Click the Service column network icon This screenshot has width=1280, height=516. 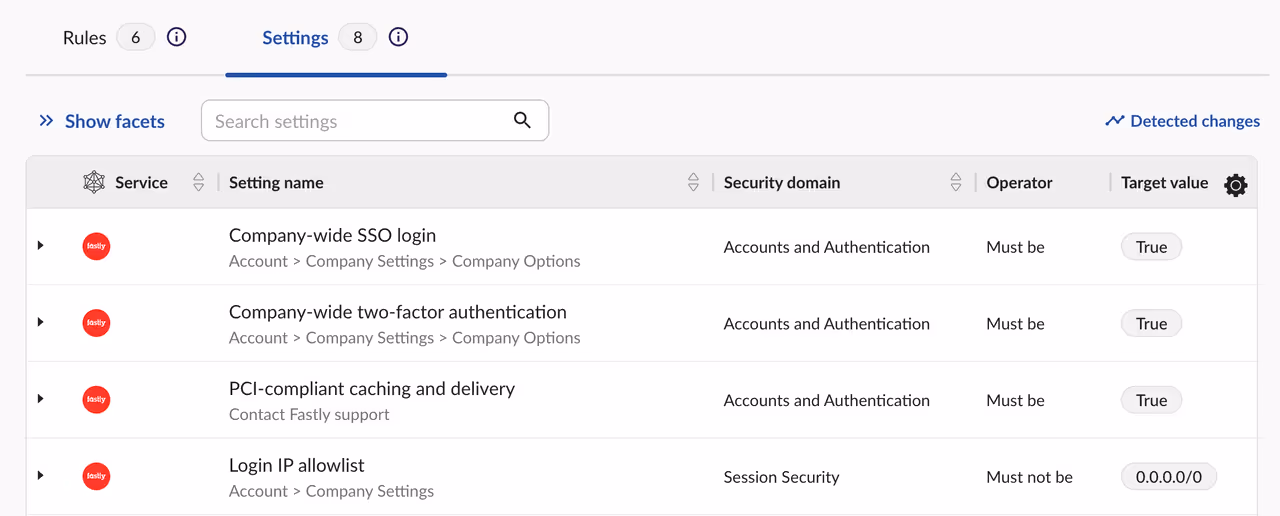click(x=94, y=183)
